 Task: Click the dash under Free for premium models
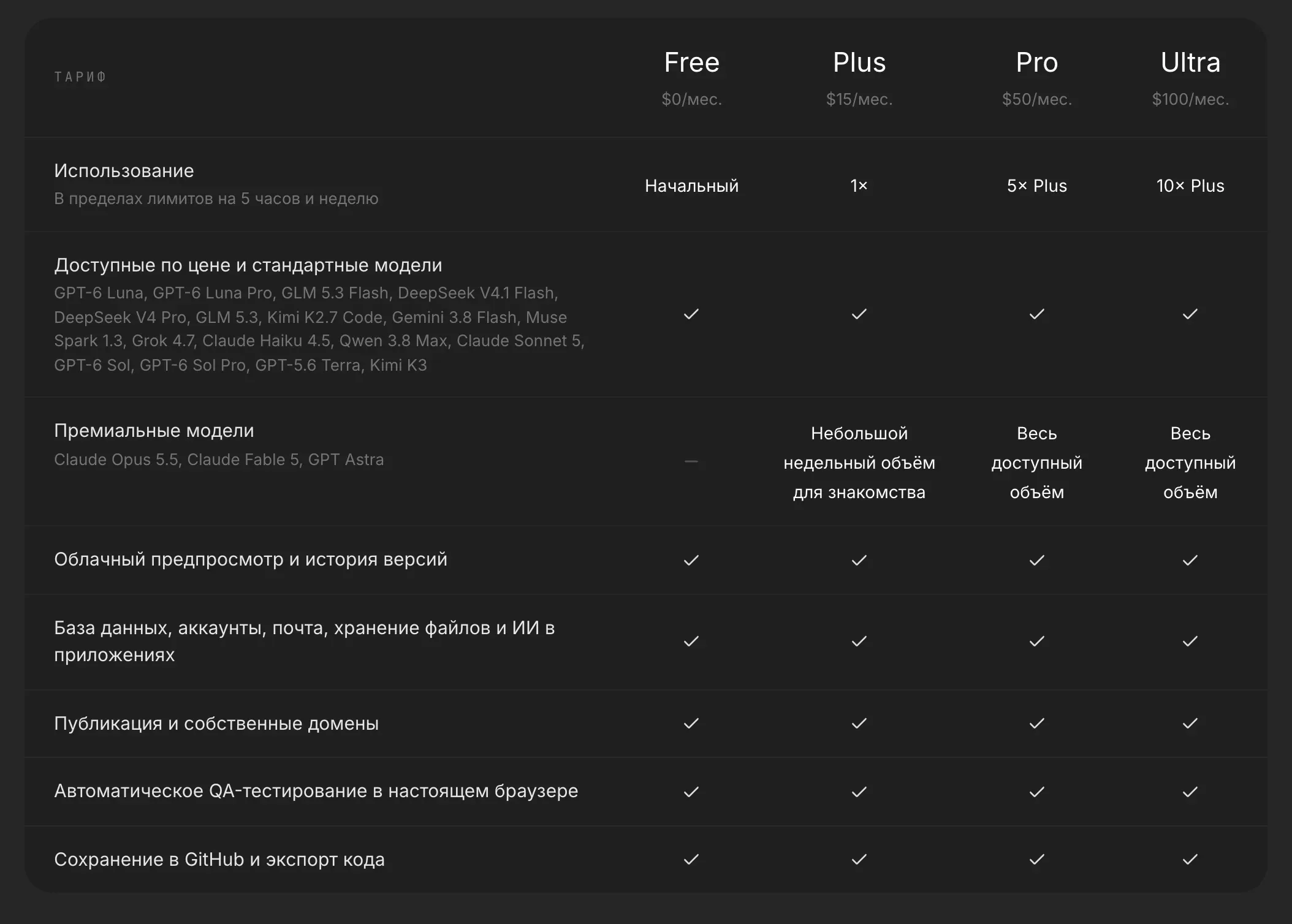[x=691, y=461]
